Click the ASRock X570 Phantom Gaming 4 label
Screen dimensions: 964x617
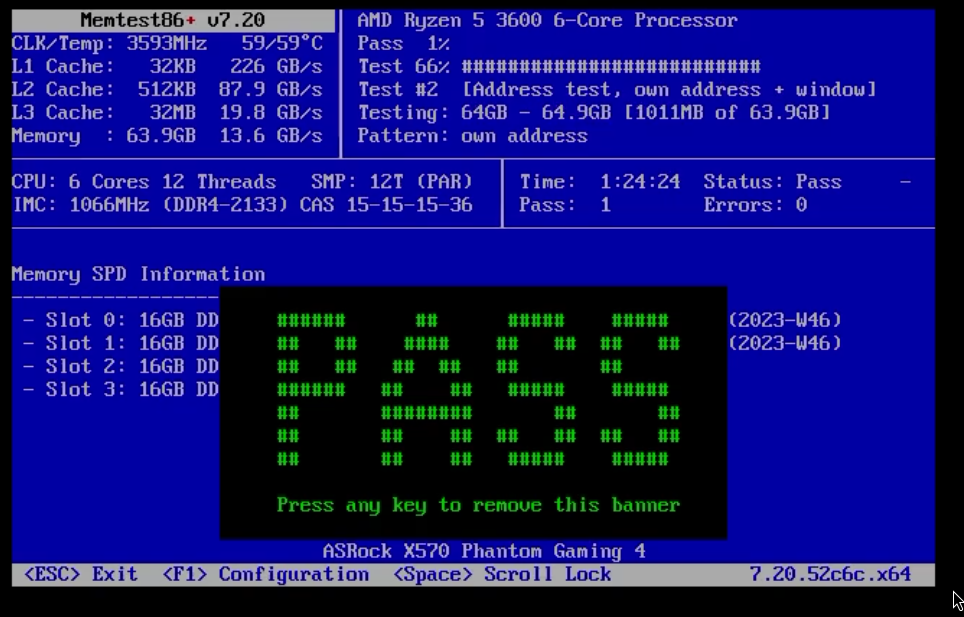pyautogui.click(x=483, y=551)
